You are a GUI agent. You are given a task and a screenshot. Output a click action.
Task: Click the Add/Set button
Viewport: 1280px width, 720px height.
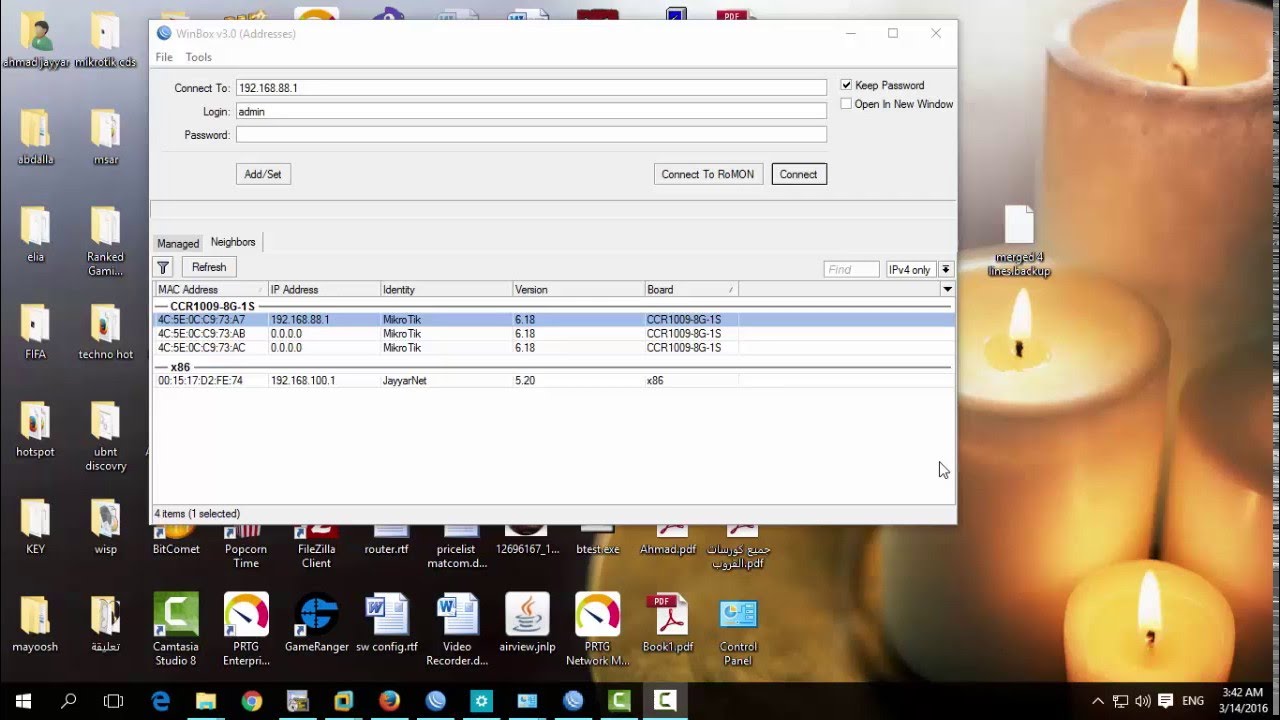[263, 174]
